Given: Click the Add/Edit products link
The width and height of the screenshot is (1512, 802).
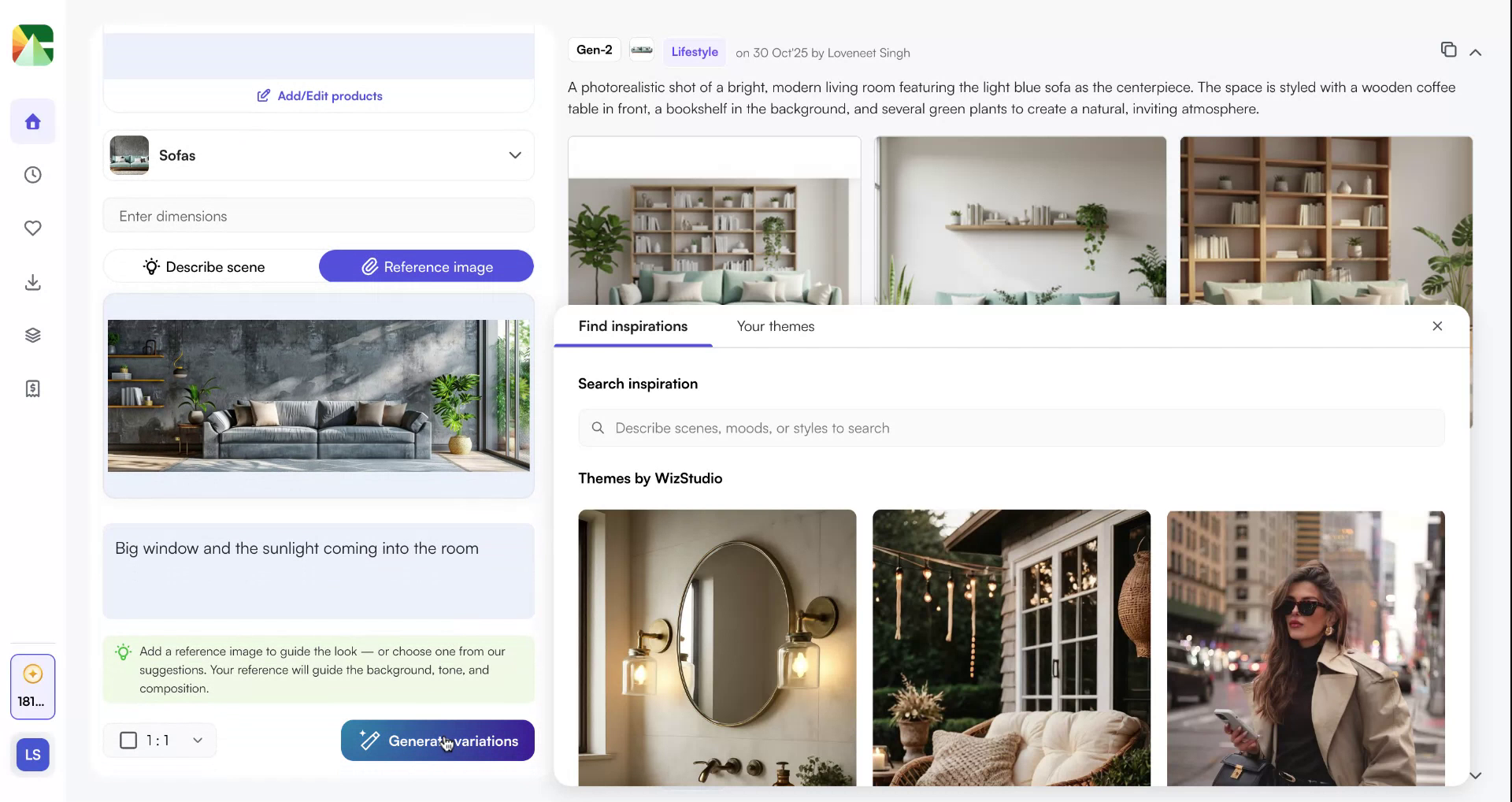Looking at the screenshot, I should click(x=319, y=95).
